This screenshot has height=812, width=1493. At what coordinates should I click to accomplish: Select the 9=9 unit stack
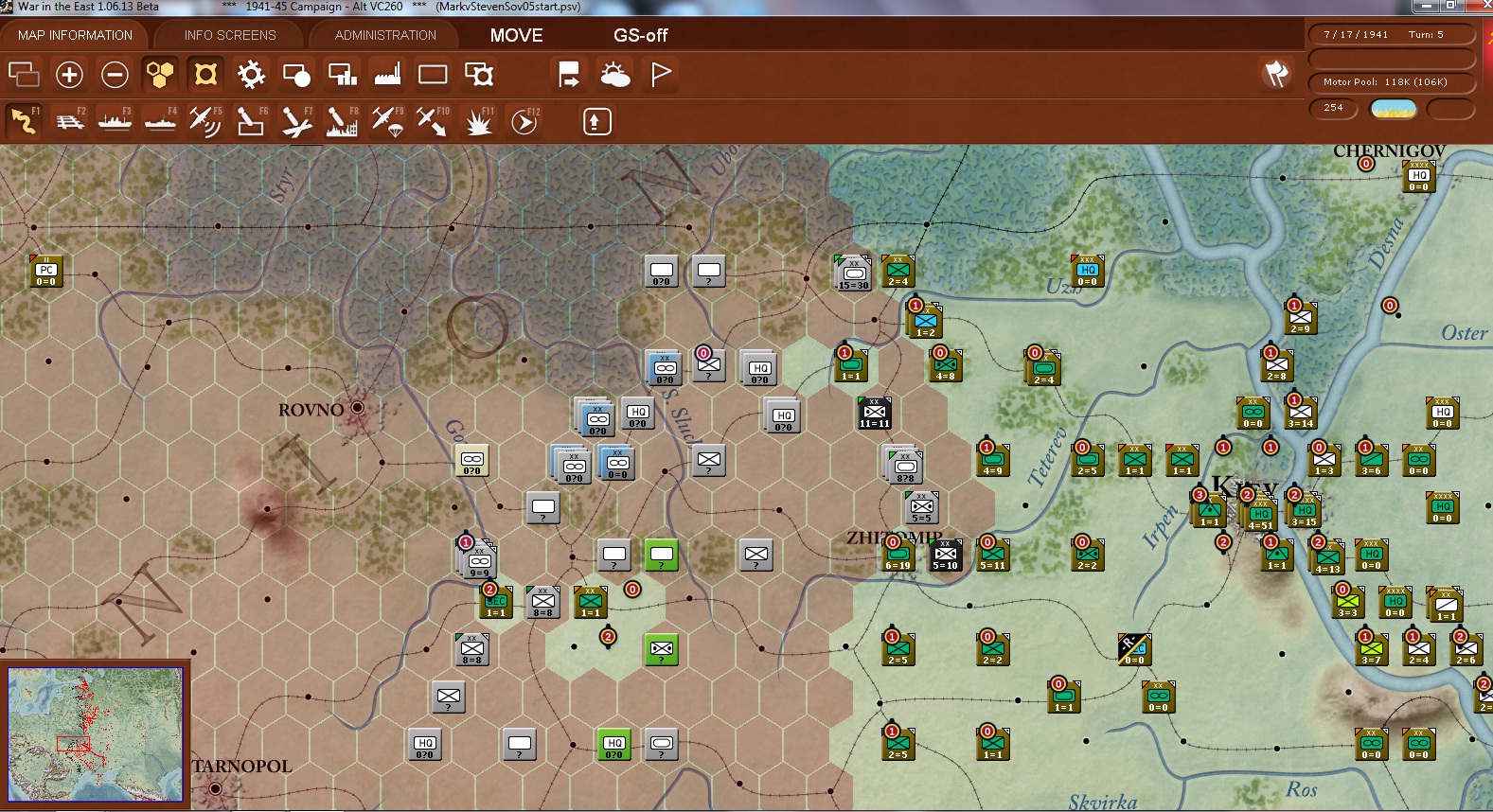click(478, 559)
